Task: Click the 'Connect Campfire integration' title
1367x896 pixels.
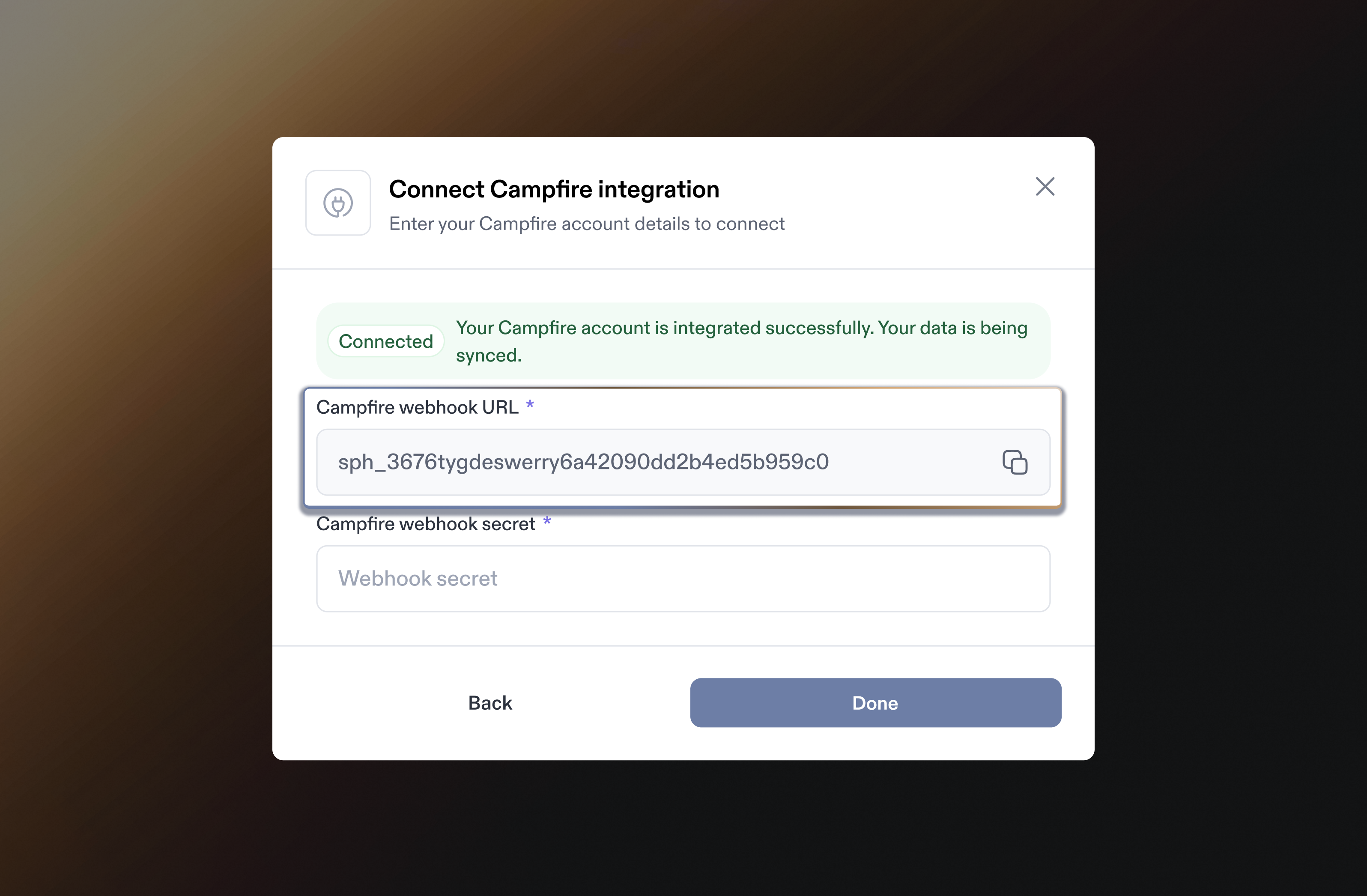Action: (554, 190)
